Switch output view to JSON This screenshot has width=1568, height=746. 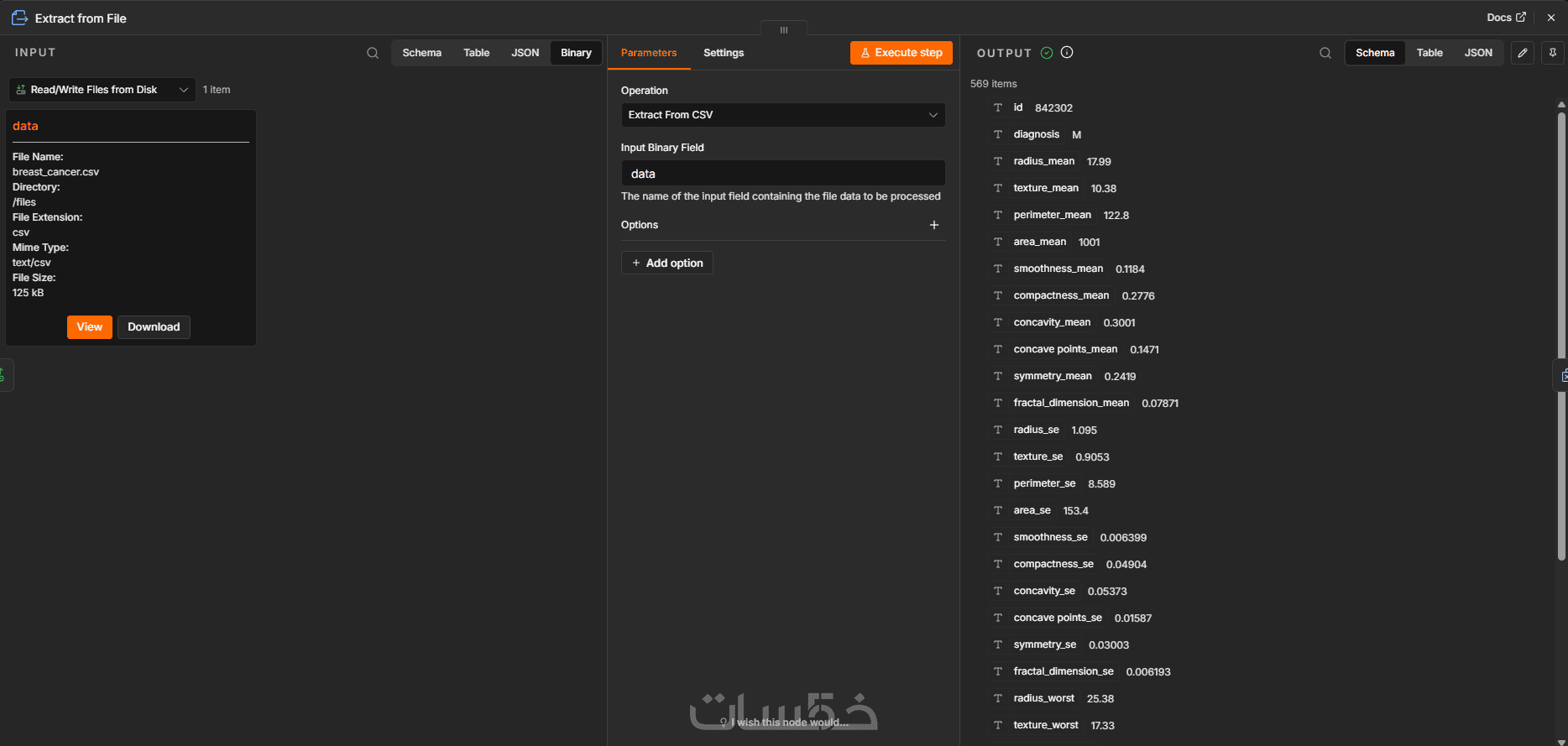click(x=1478, y=53)
